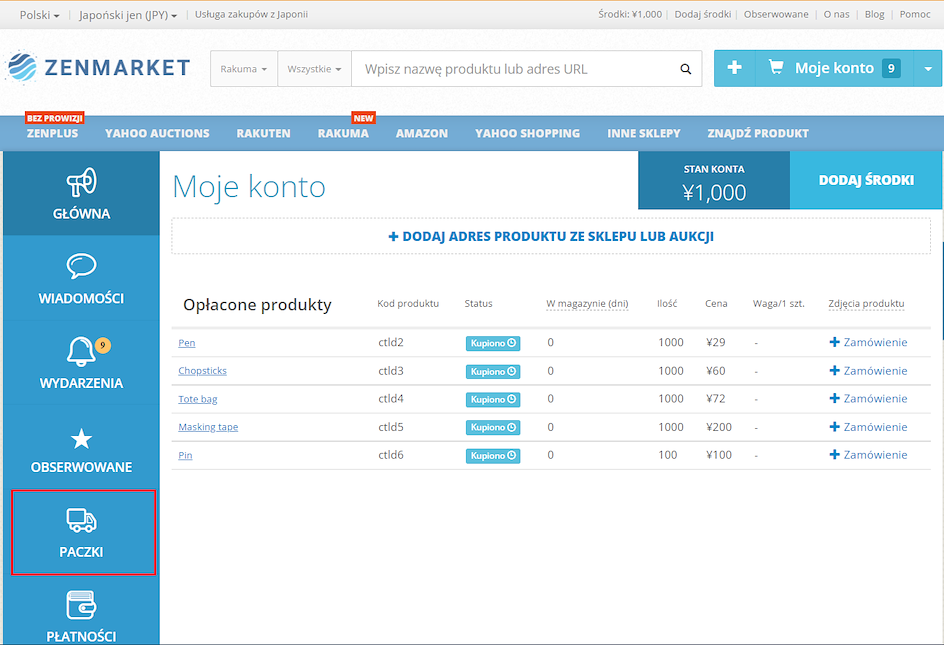Open Obserwowane star sidebar item
Screen dimensions: 944x645
[81, 447]
